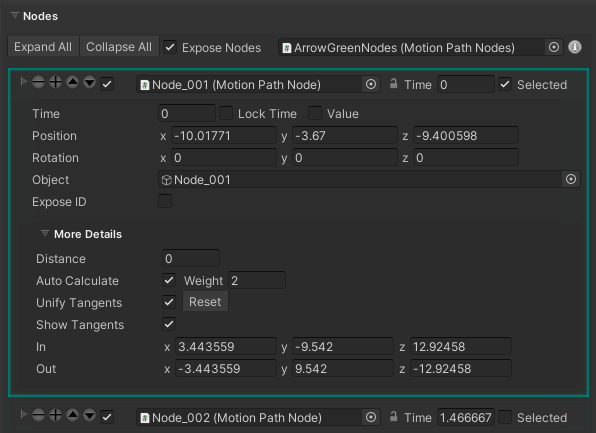Disable the Expose Nodes checkbox
Image resolution: width=596 pixels, height=433 pixels.
click(x=170, y=48)
